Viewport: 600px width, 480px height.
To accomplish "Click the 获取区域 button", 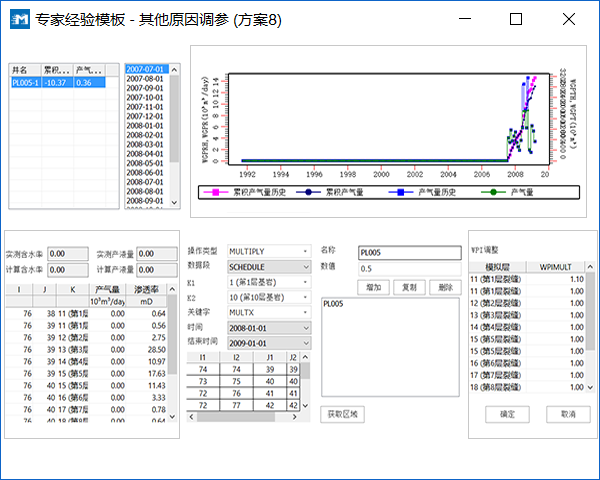I will coord(343,413).
